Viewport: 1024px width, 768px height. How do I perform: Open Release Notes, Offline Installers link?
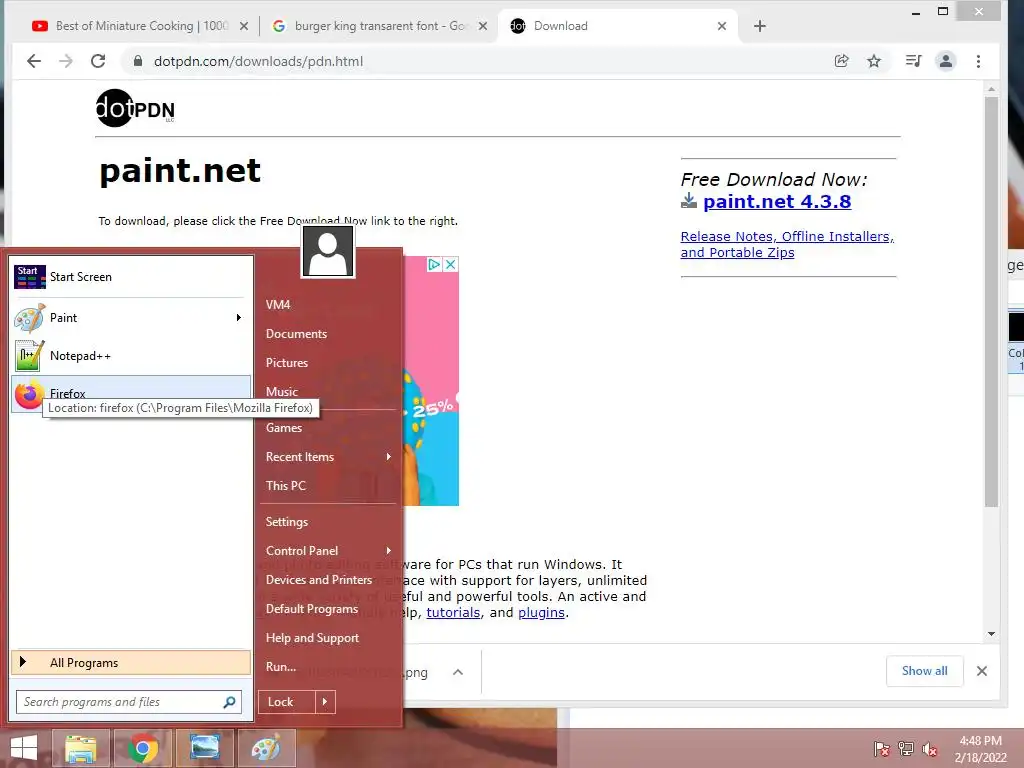tap(787, 245)
